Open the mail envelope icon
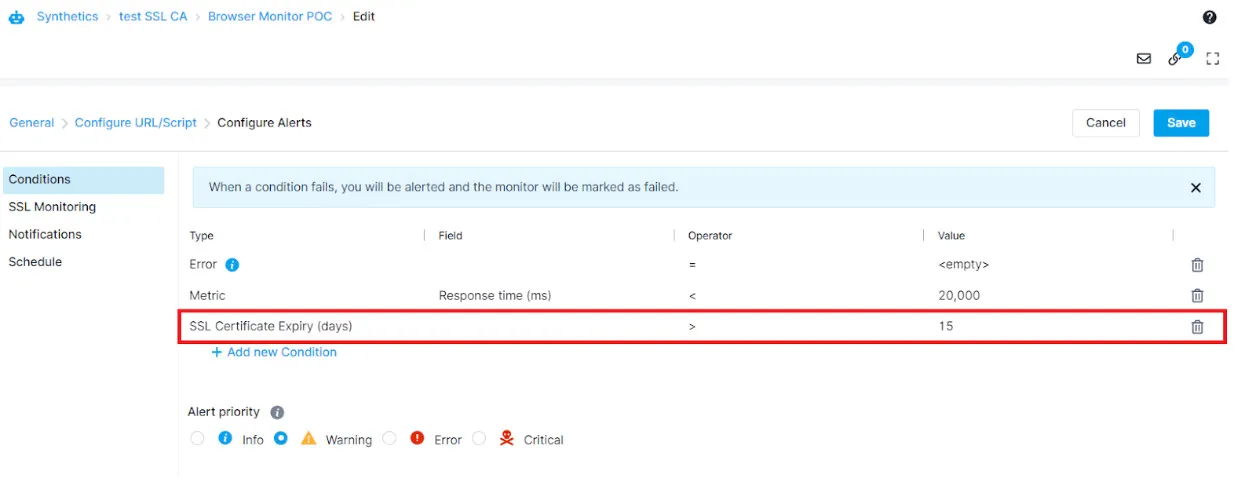This screenshot has height=496, width=1254. 1144,59
